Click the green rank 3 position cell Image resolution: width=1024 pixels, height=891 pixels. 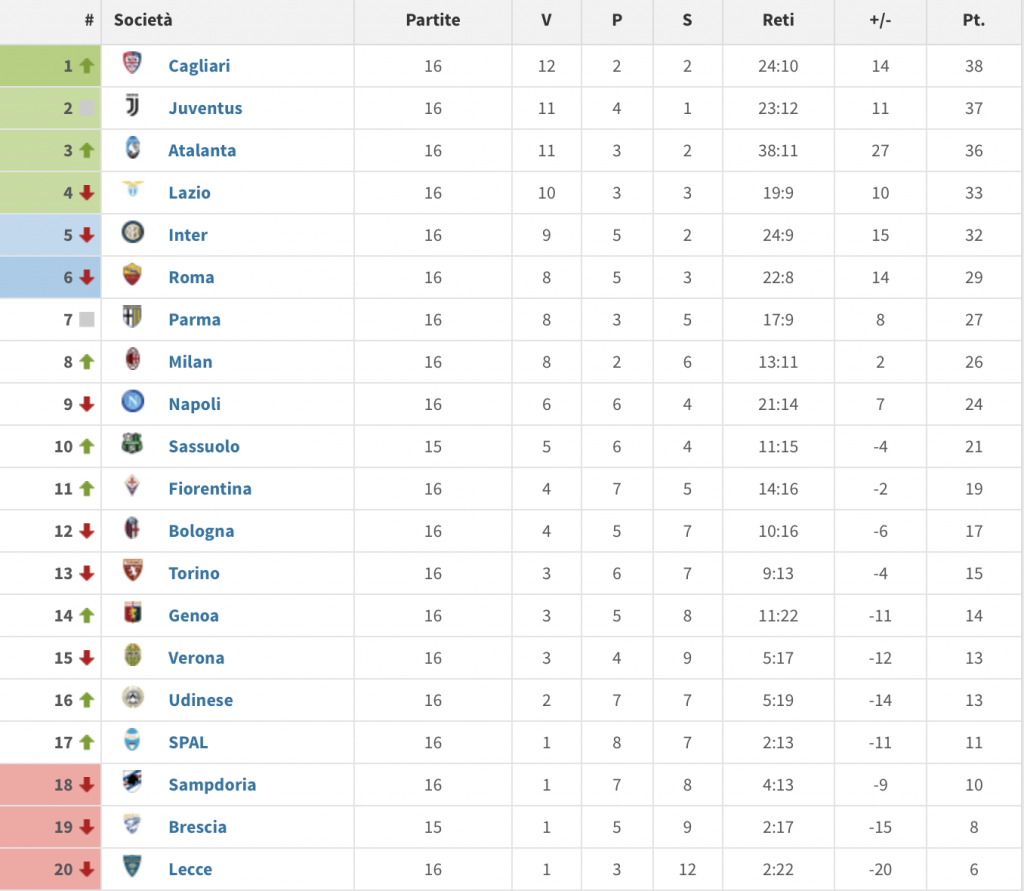[50, 150]
